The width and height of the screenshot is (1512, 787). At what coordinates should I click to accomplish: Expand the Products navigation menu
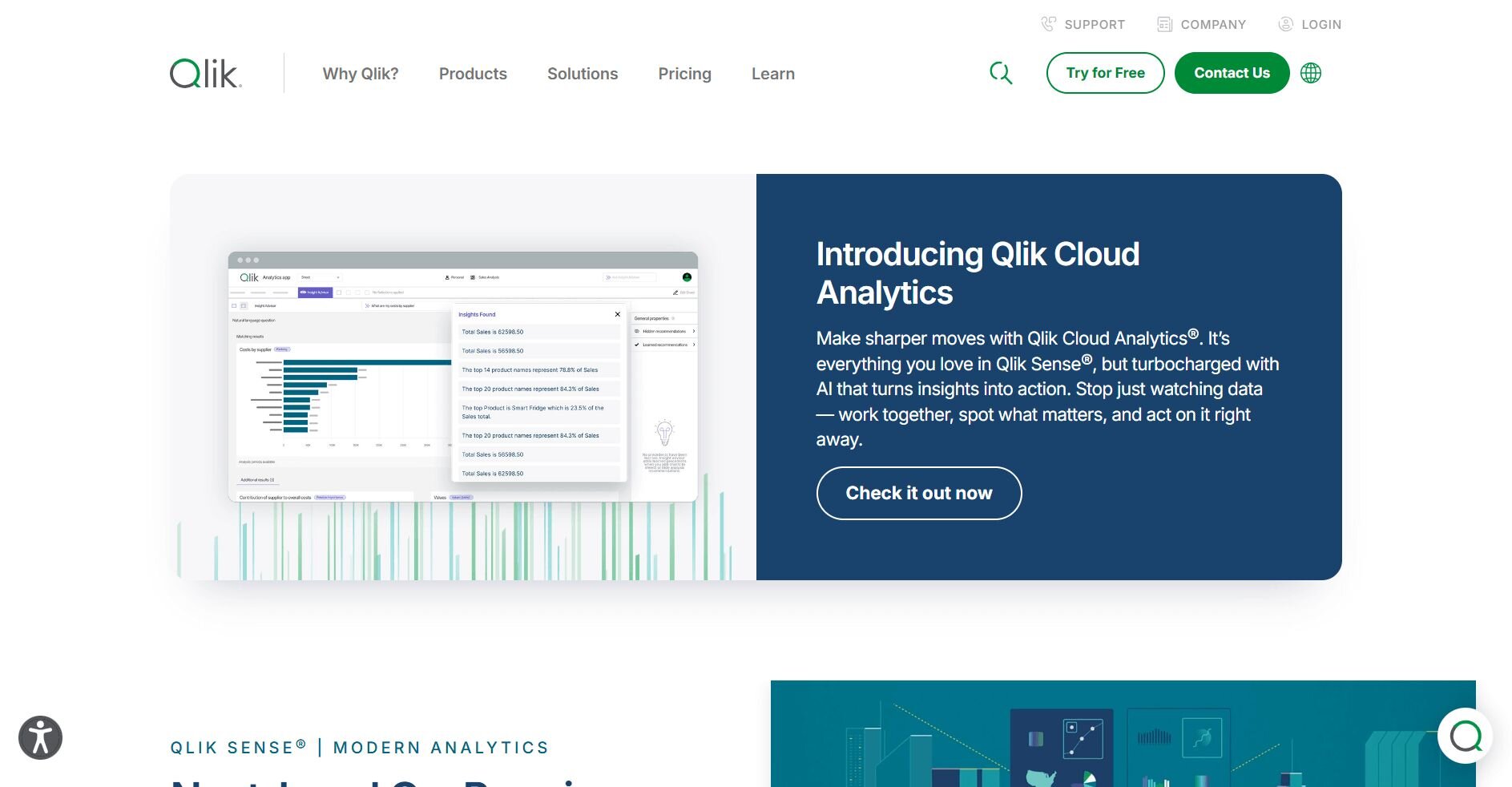tap(473, 74)
